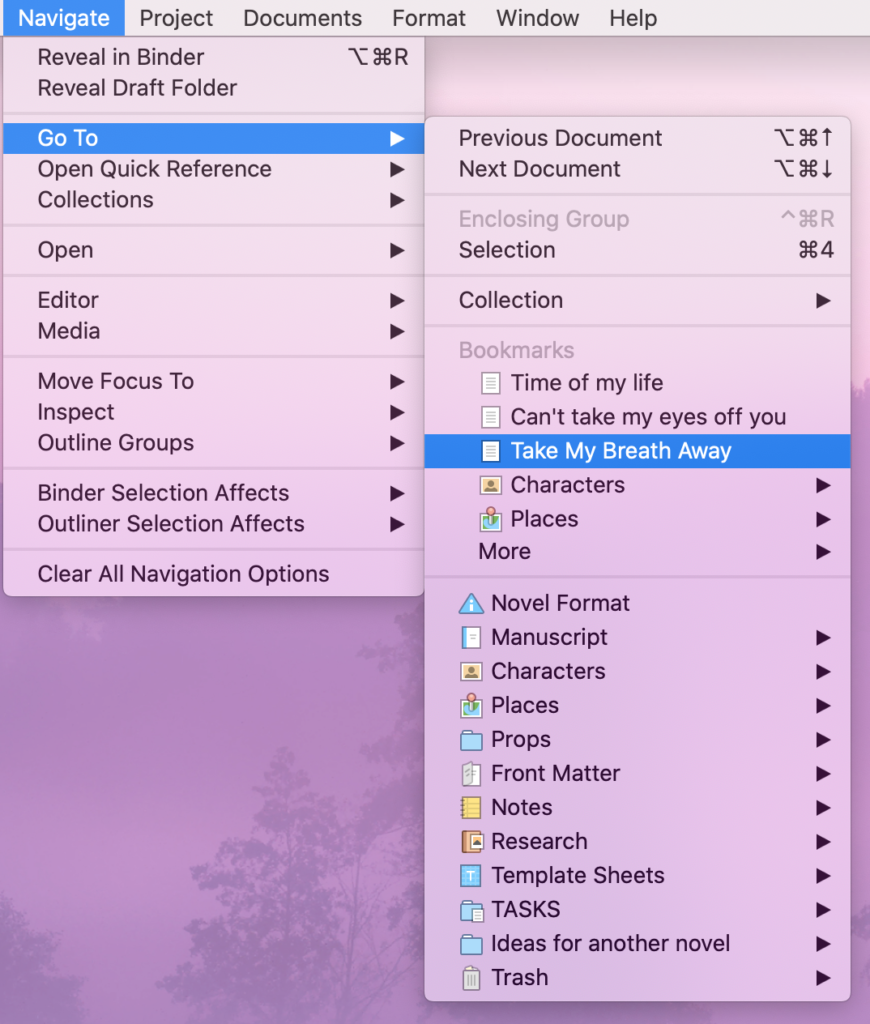The width and height of the screenshot is (870, 1024).
Task: Click the Manuscript document icon
Action: [x=469, y=637]
